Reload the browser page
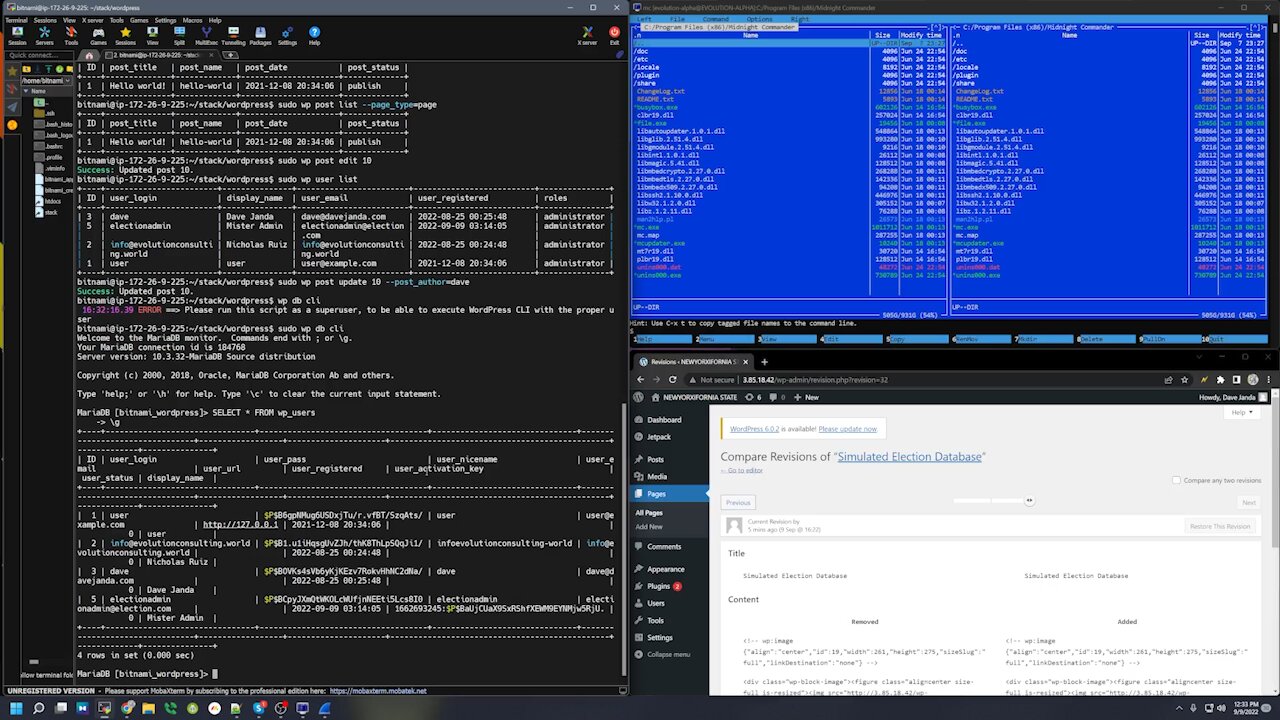The width and height of the screenshot is (1280, 720). pos(672,380)
